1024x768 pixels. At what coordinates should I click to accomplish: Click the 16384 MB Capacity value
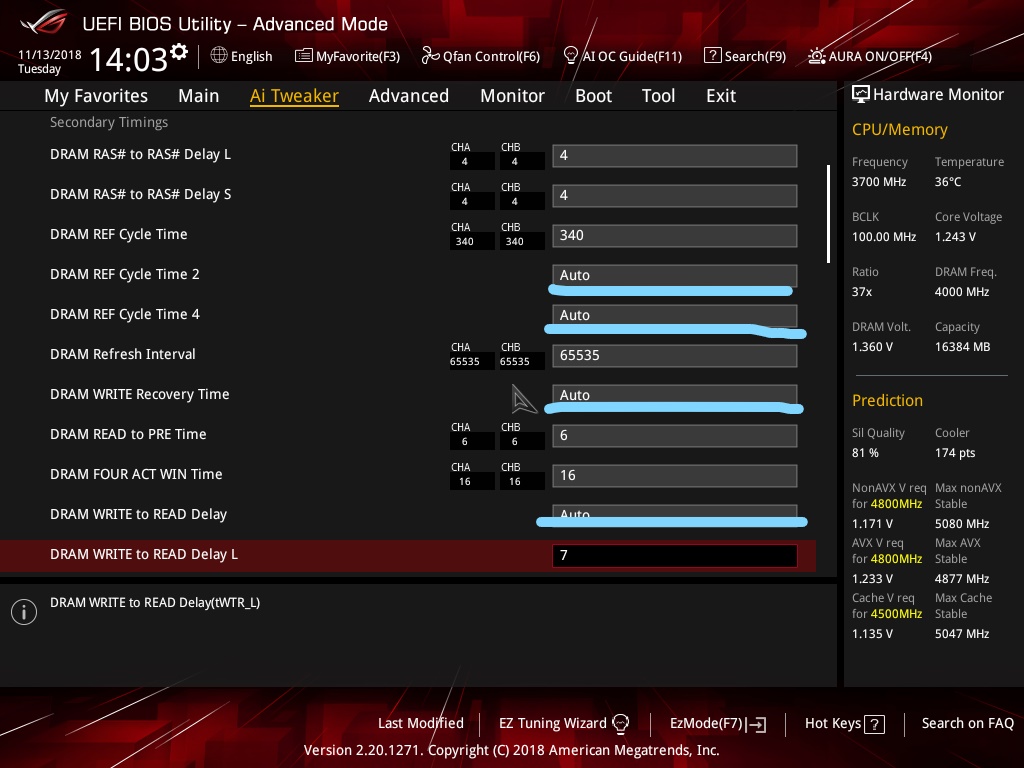(x=963, y=347)
